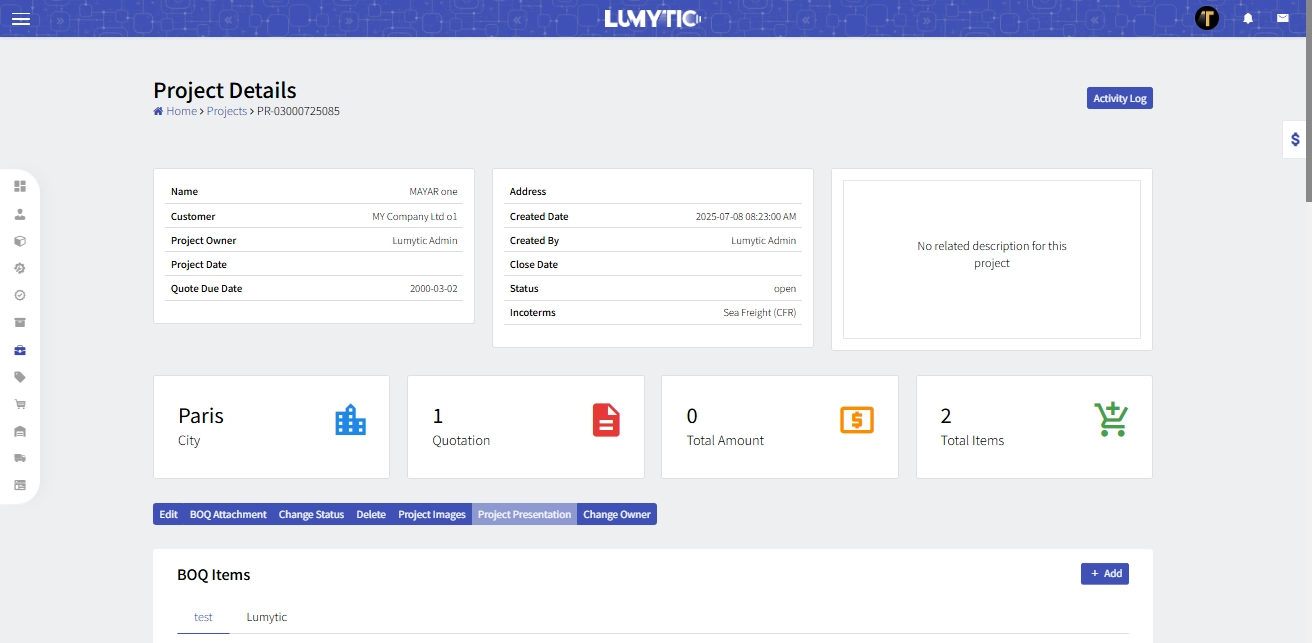Screen dimensions: 1312x643
Task: Click the box/products sidebar icon
Action: [x=20, y=241]
